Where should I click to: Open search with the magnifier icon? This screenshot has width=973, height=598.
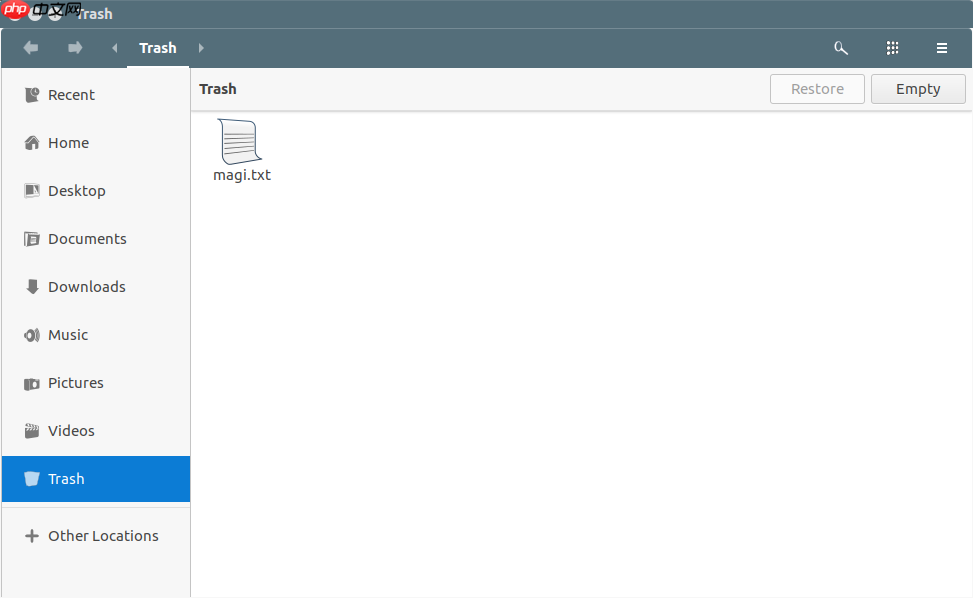point(840,48)
